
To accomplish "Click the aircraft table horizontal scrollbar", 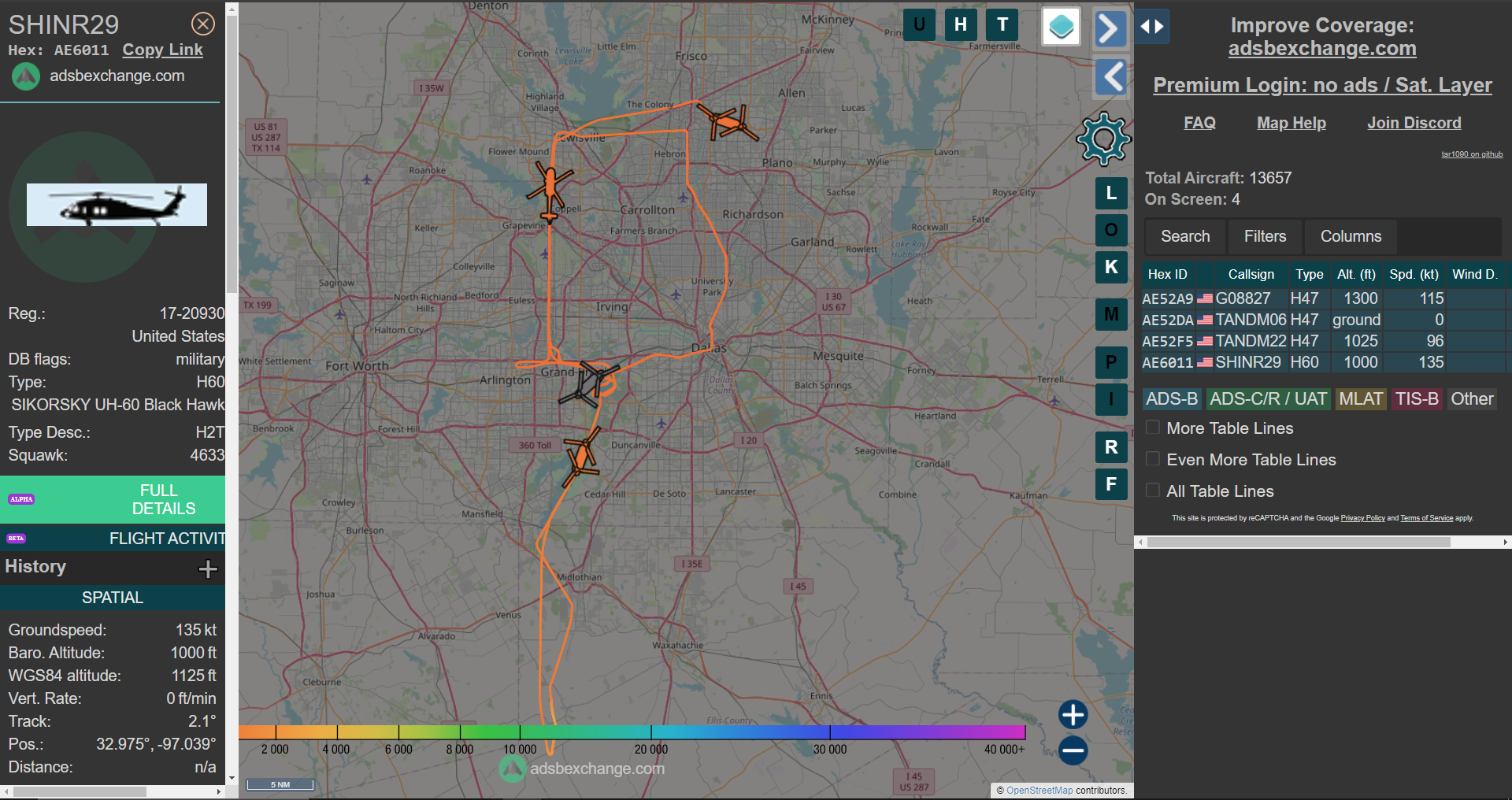I will point(1299,543).
